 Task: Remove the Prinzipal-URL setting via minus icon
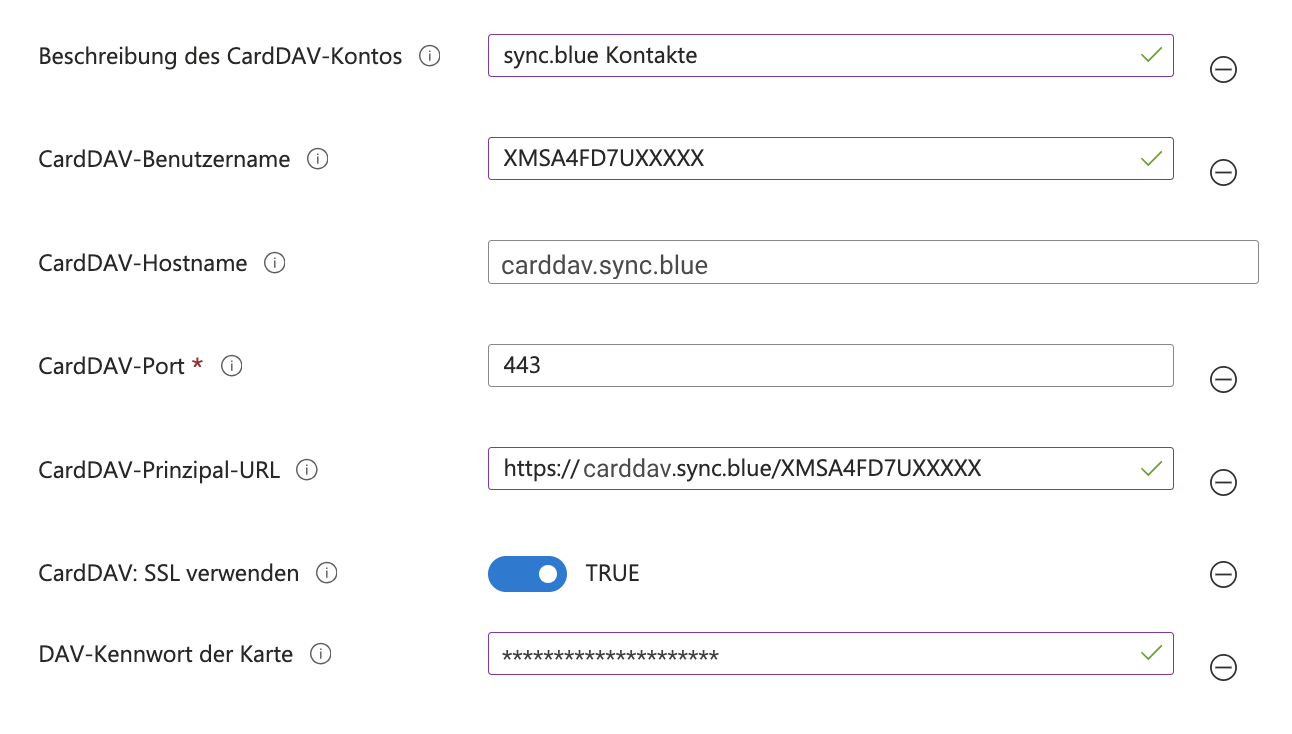(1223, 483)
